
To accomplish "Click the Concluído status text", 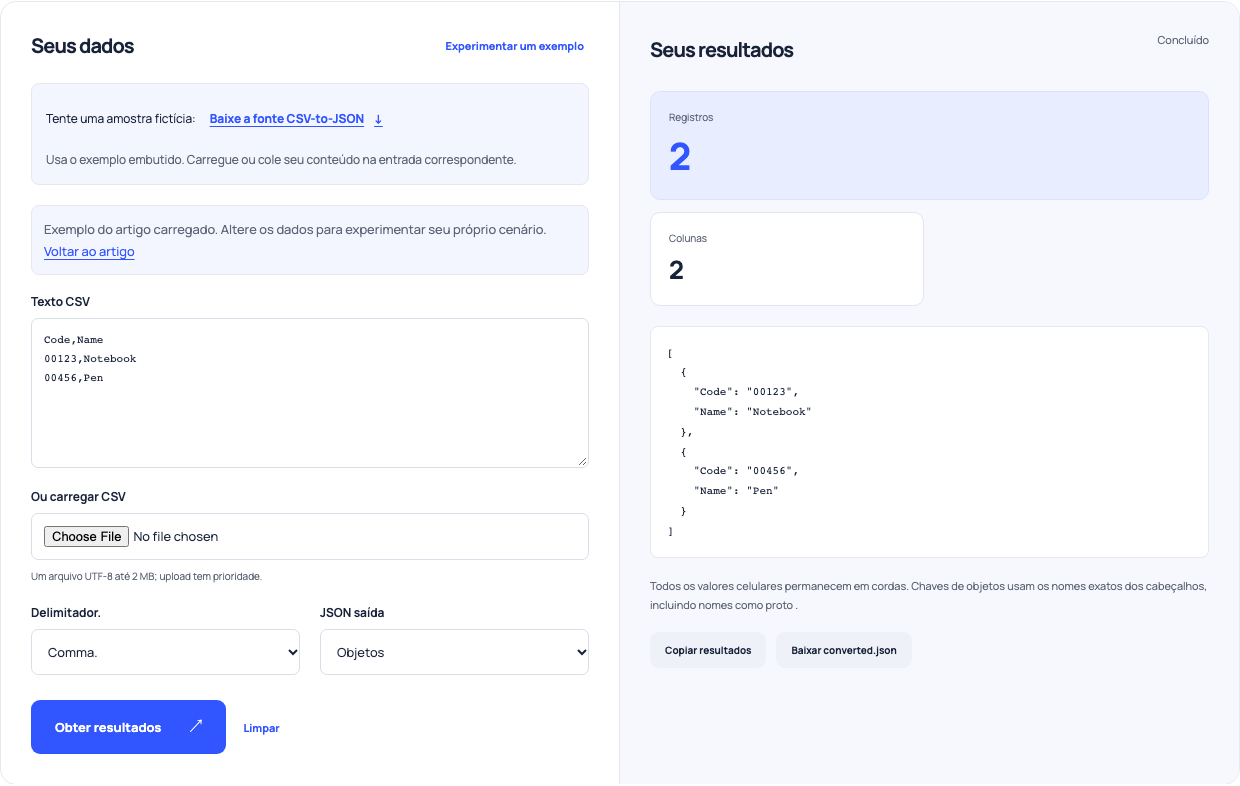I will (1183, 41).
